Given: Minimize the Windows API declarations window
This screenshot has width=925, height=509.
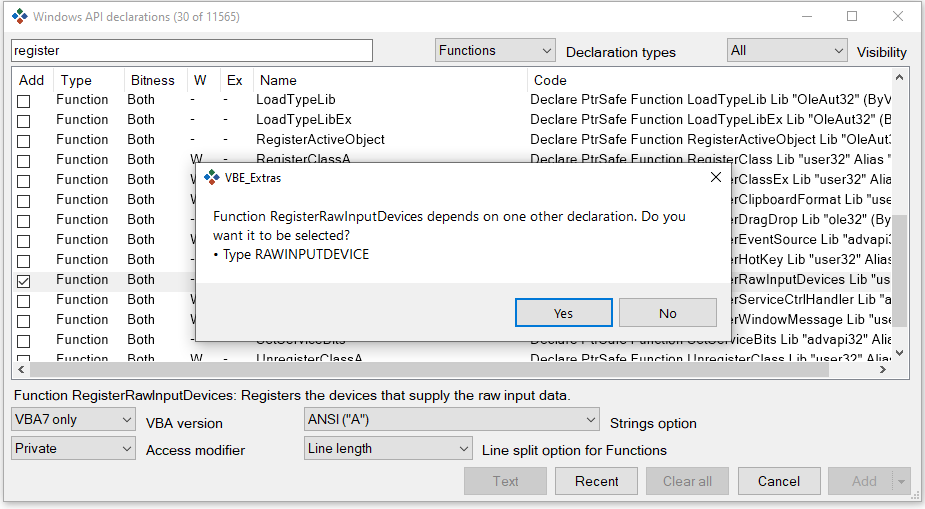Looking at the screenshot, I should 807,17.
